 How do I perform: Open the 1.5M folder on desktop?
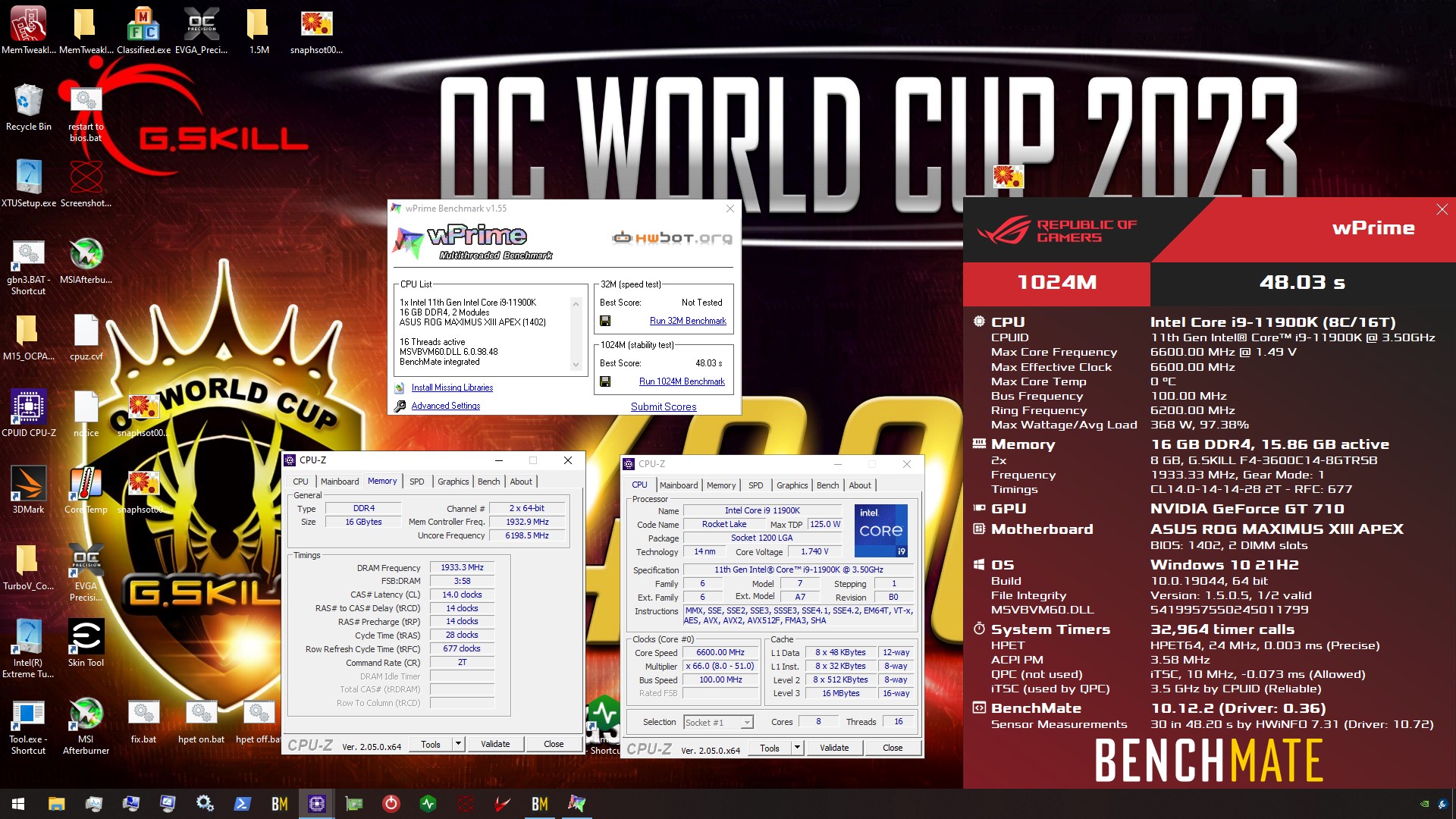pyautogui.click(x=259, y=31)
